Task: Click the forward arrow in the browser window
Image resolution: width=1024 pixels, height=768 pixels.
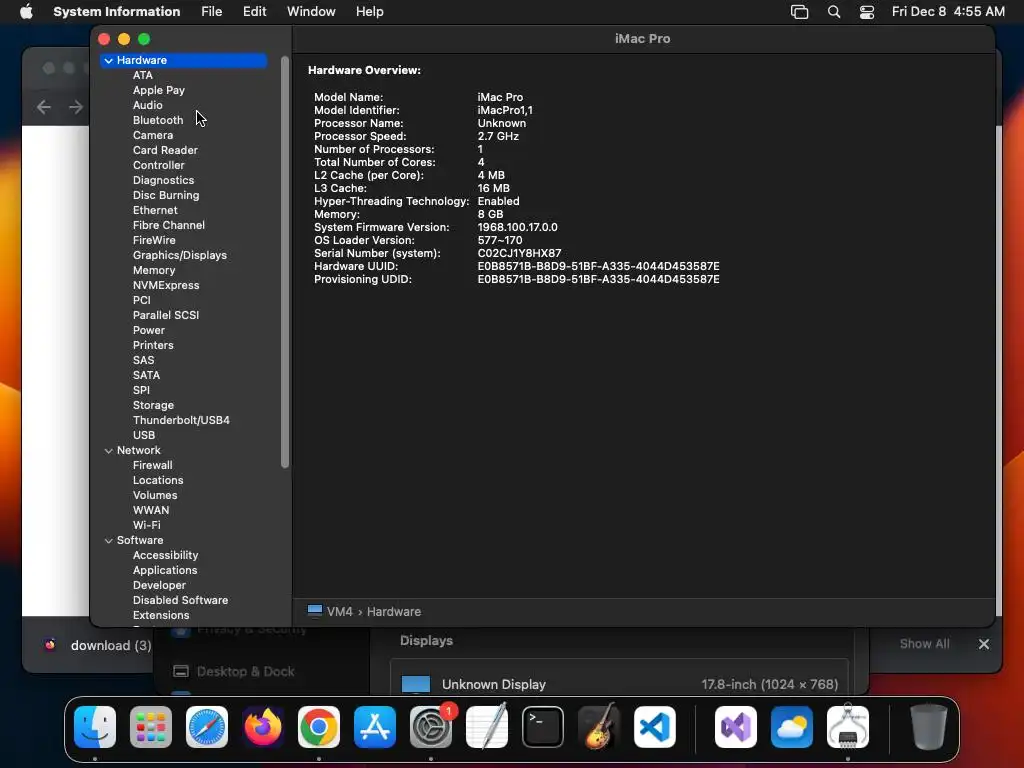Action: [76, 106]
